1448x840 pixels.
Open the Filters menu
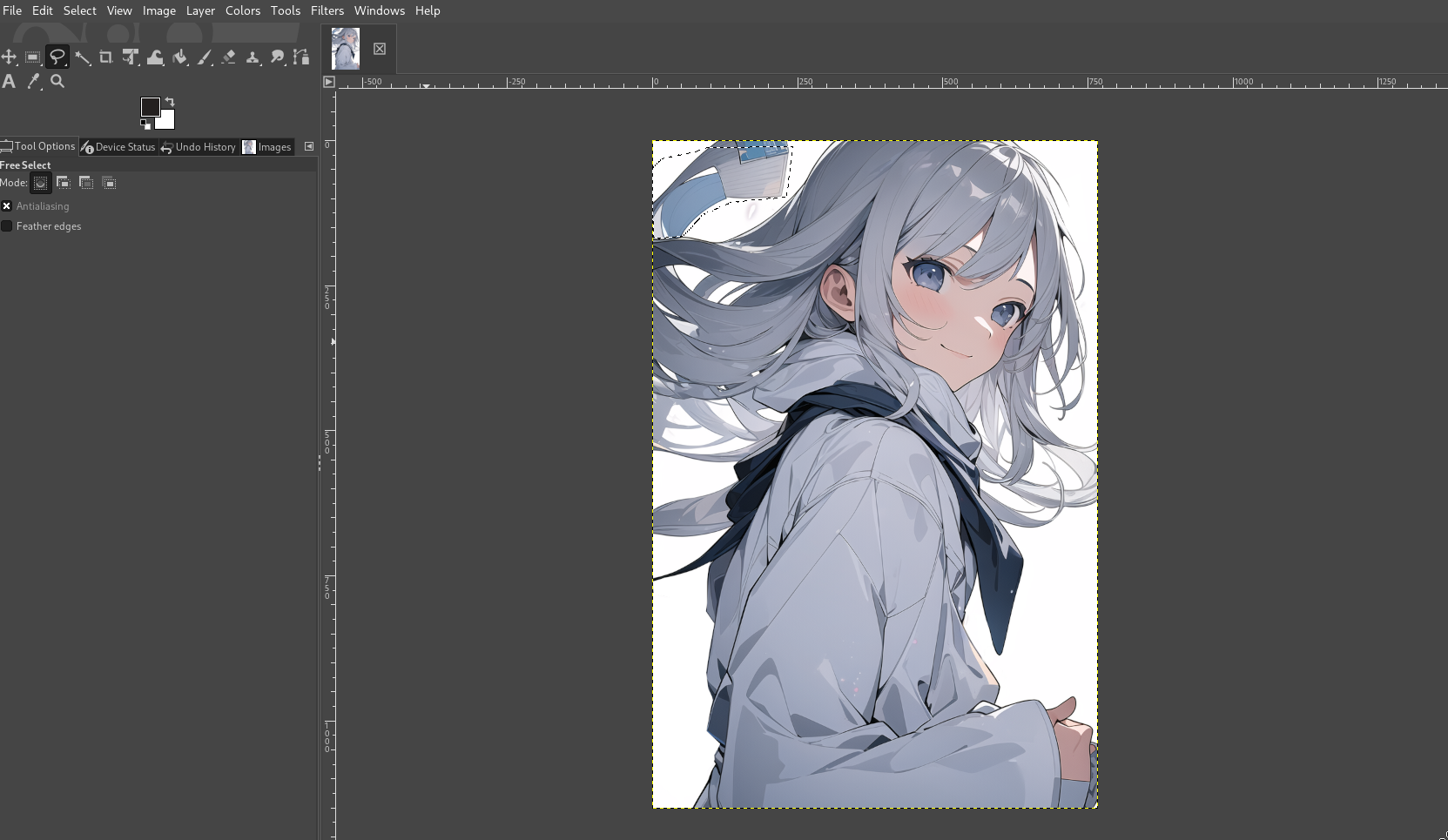[x=327, y=10]
